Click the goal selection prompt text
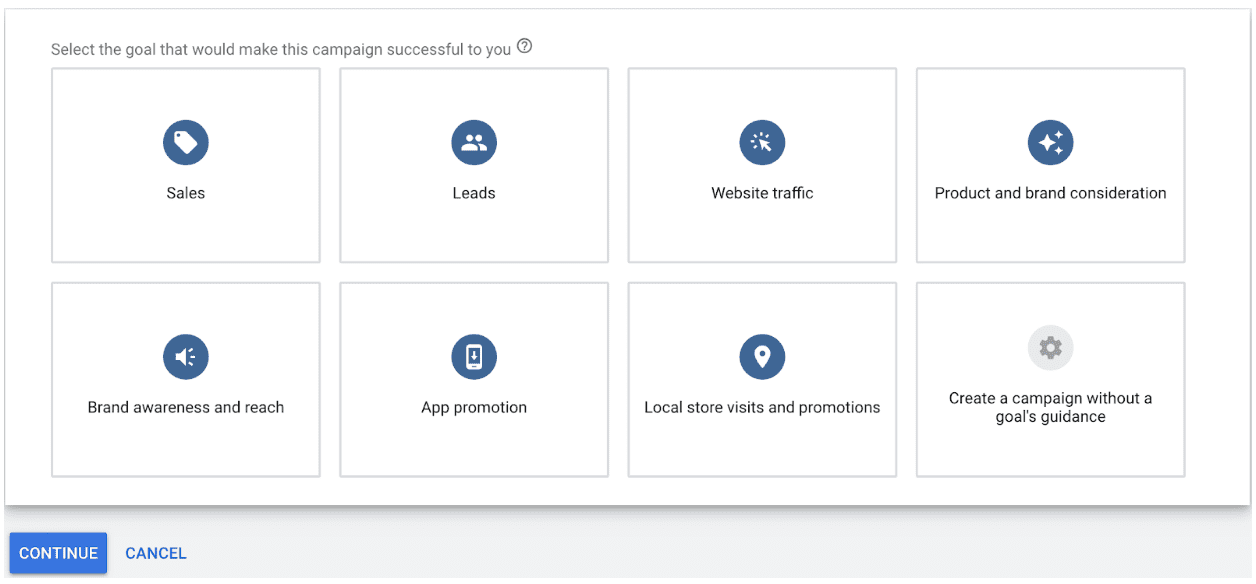 tap(281, 49)
